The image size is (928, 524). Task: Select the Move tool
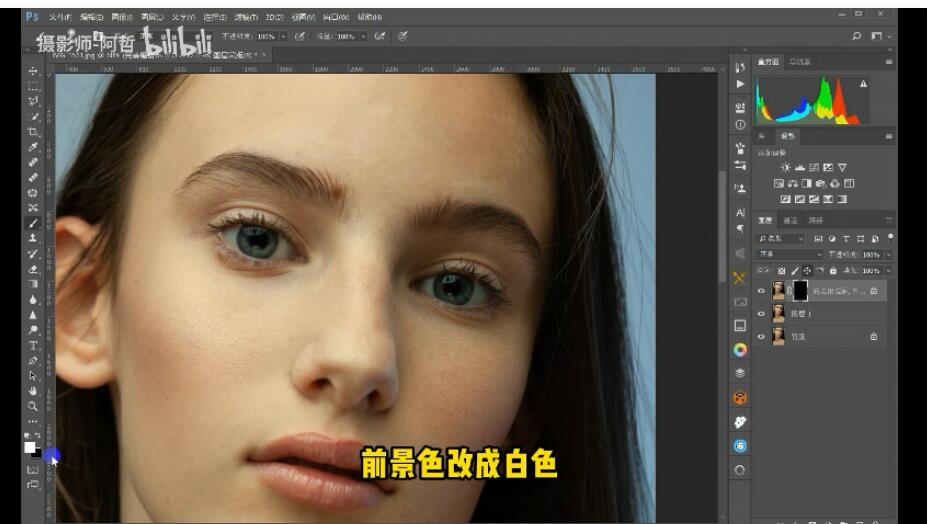pos(33,71)
